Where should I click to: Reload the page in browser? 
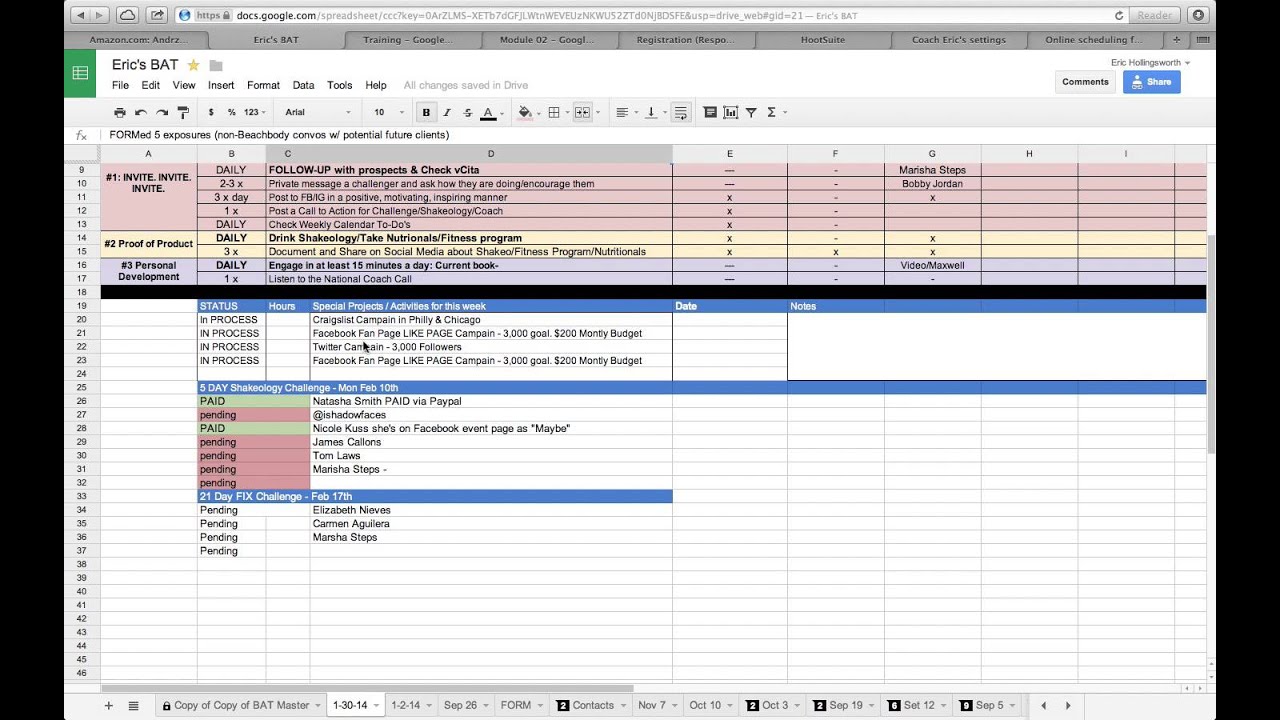pos(1119,15)
